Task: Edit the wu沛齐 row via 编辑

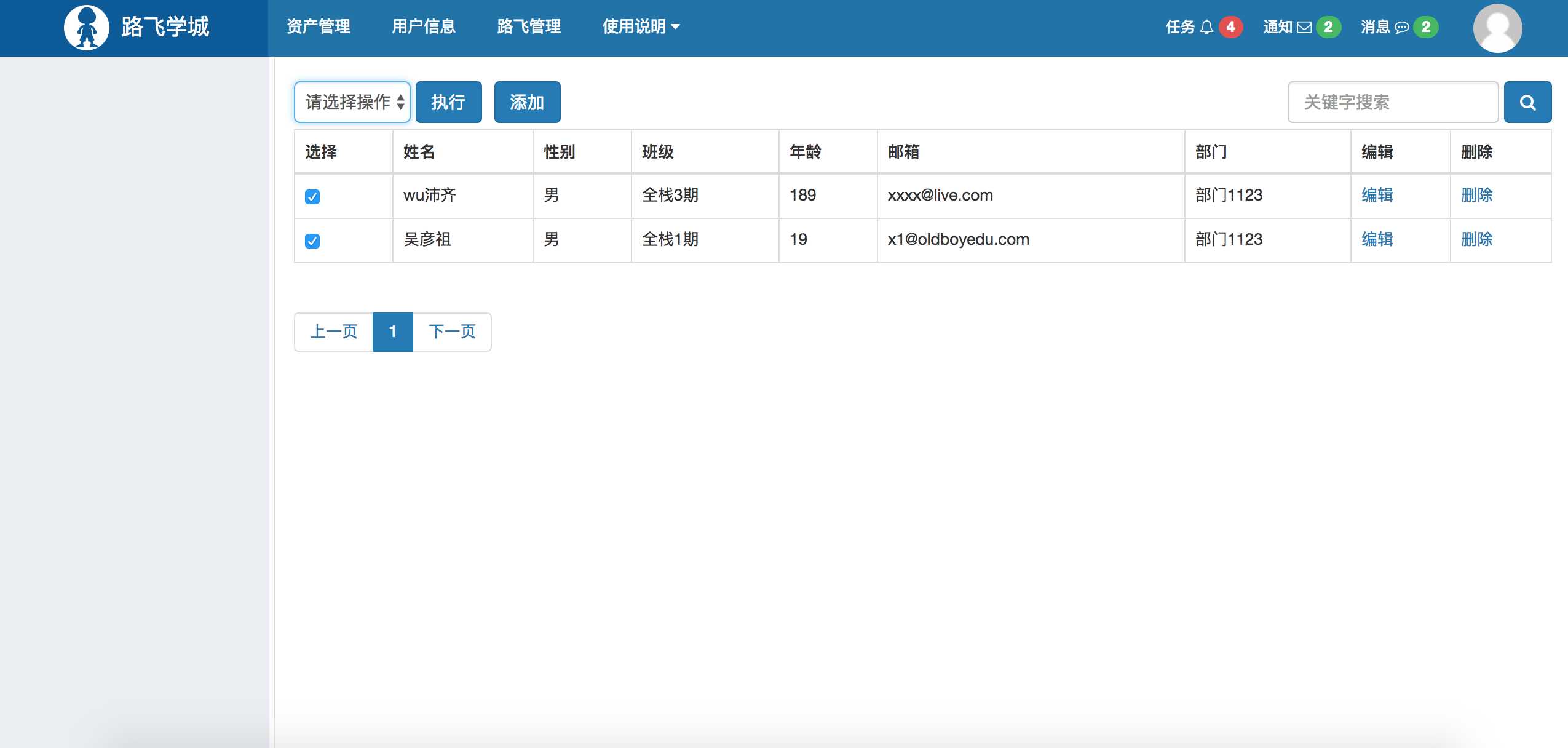Action: (x=1377, y=195)
